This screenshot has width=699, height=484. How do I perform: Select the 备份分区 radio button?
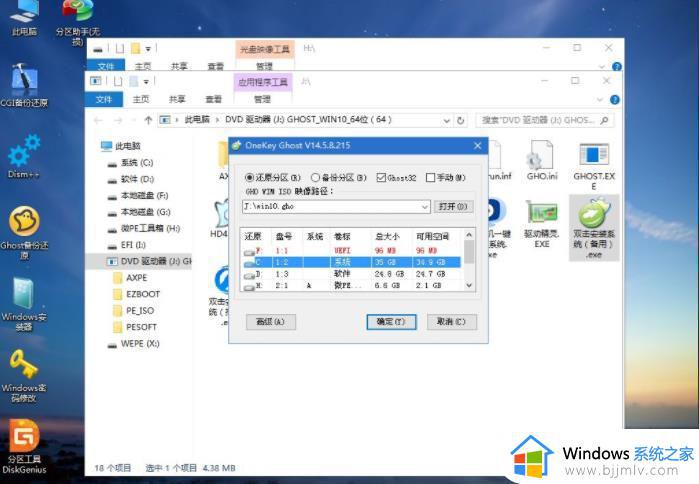coord(315,177)
